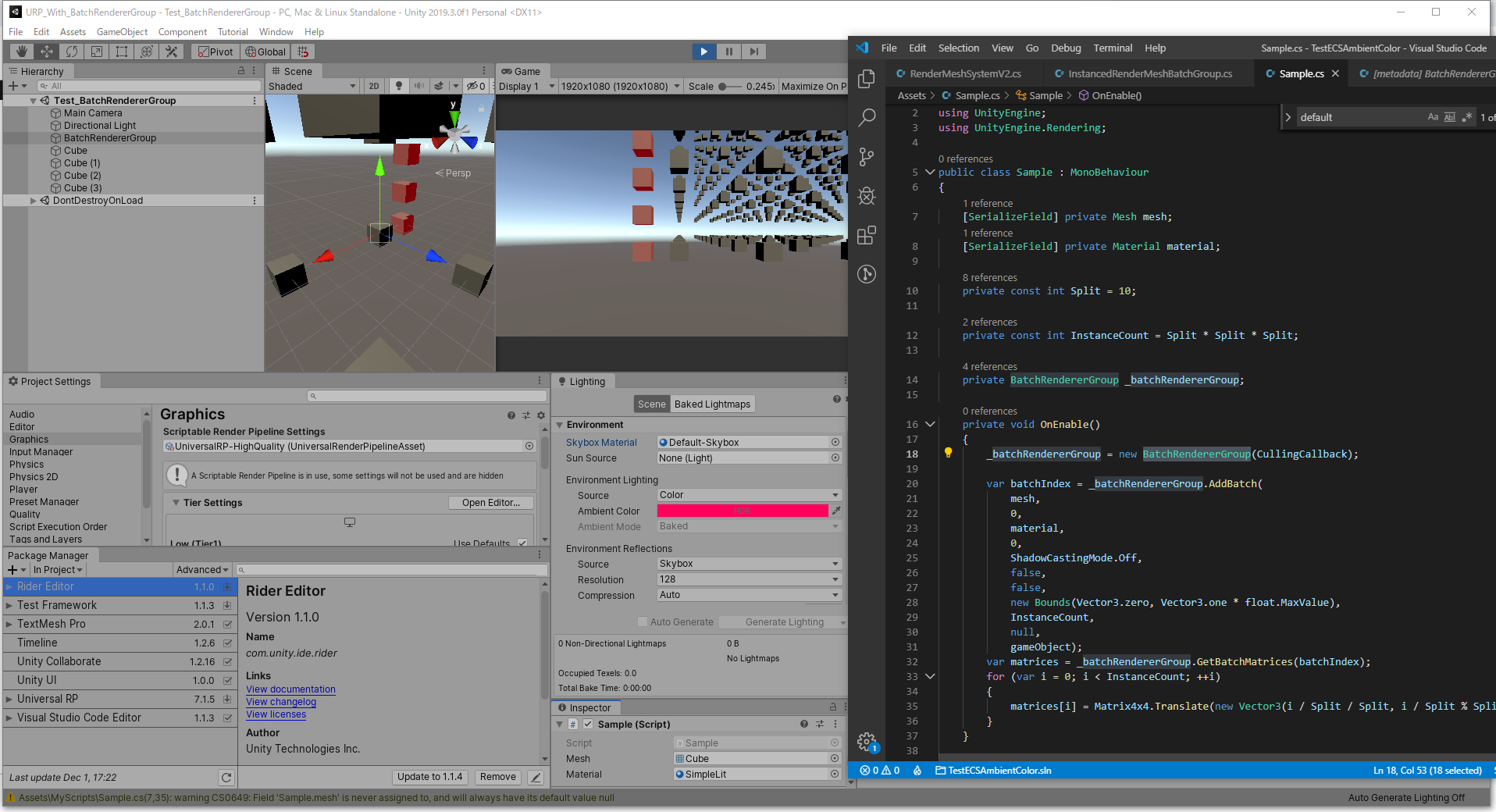Disable the Sample script component checkbox
Image resolution: width=1496 pixels, height=812 pixels.
(x=588, y=725)
